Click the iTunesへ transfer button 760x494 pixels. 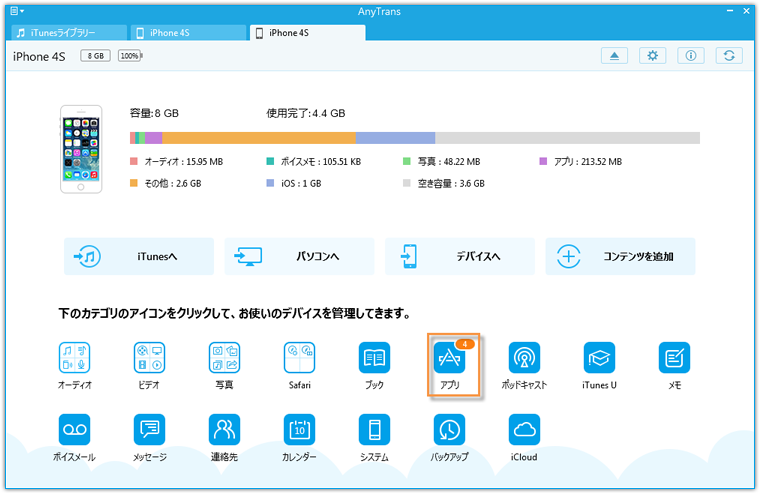(x=139, y=256)
